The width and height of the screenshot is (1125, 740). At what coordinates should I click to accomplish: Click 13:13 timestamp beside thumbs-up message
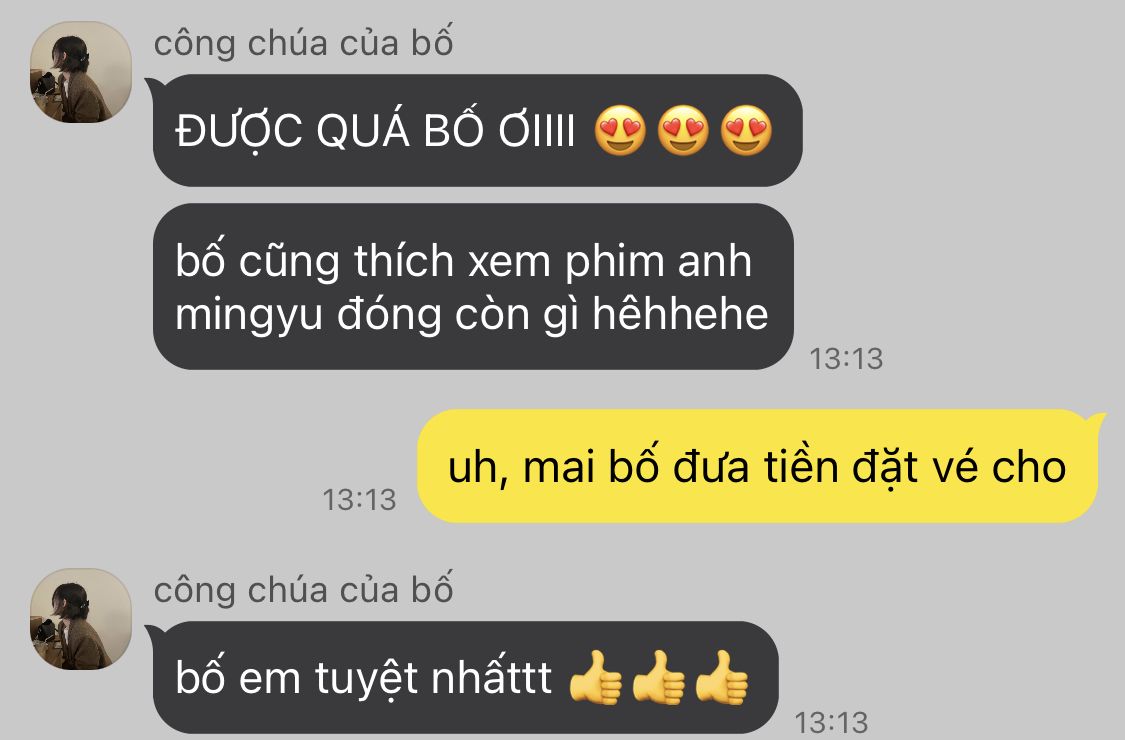831,722
